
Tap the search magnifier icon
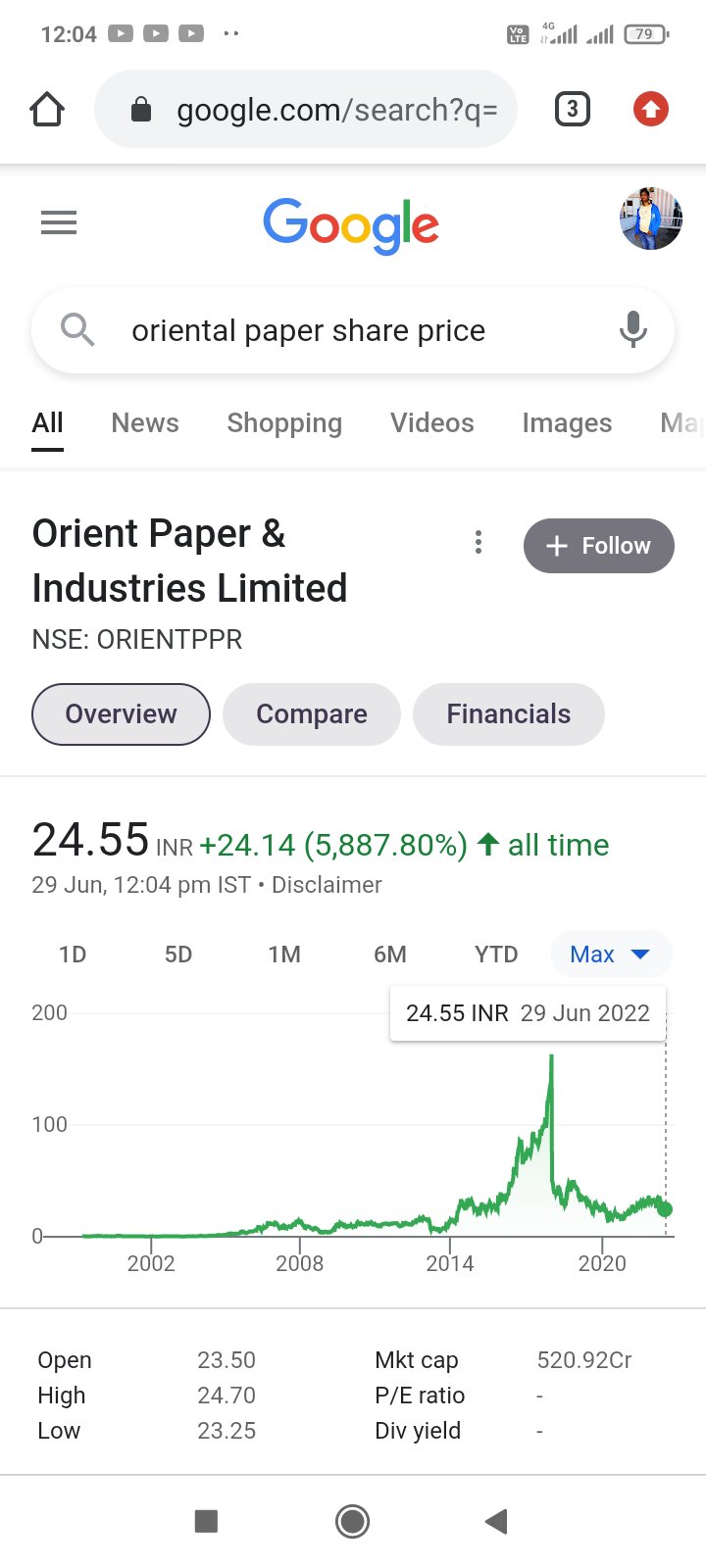tap(77, 330)
